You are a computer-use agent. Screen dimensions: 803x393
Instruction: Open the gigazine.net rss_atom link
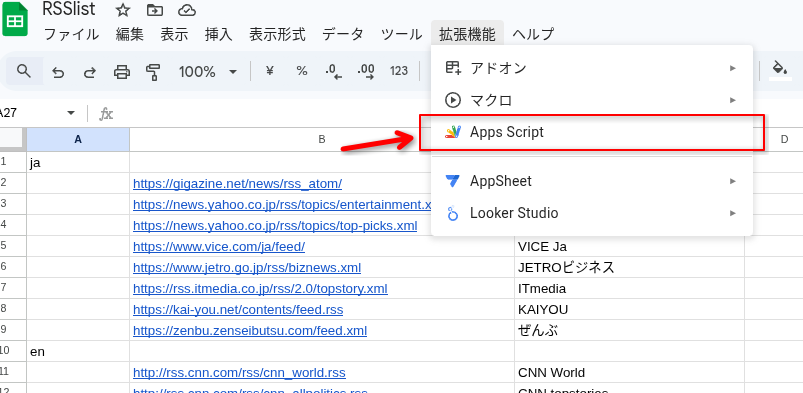[x=237, y=183]
